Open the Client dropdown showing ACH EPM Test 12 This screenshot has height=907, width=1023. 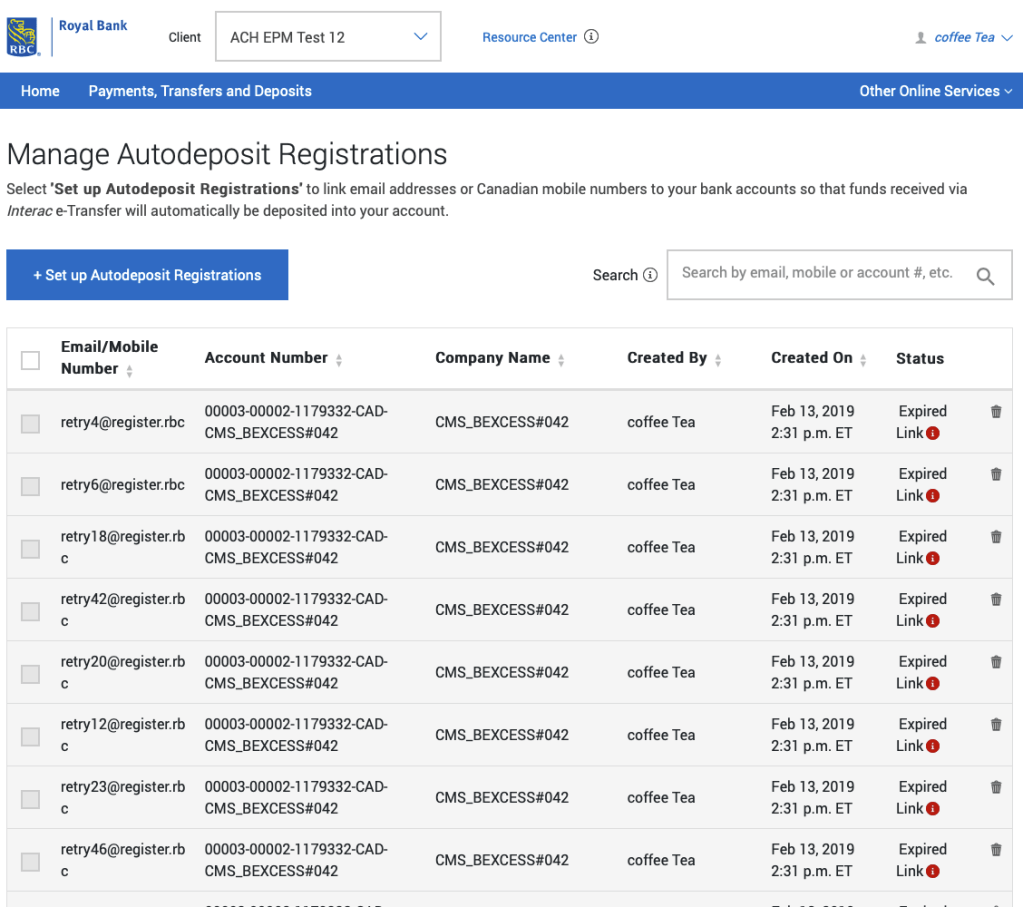click(x=328, y=37)
